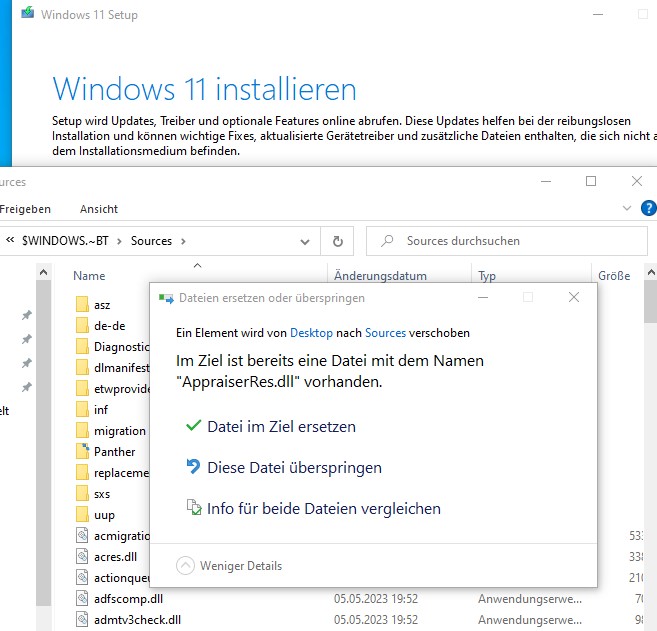Select the uup folder
This screenshot has width=657, height=631.
click(x=104, y=515)
